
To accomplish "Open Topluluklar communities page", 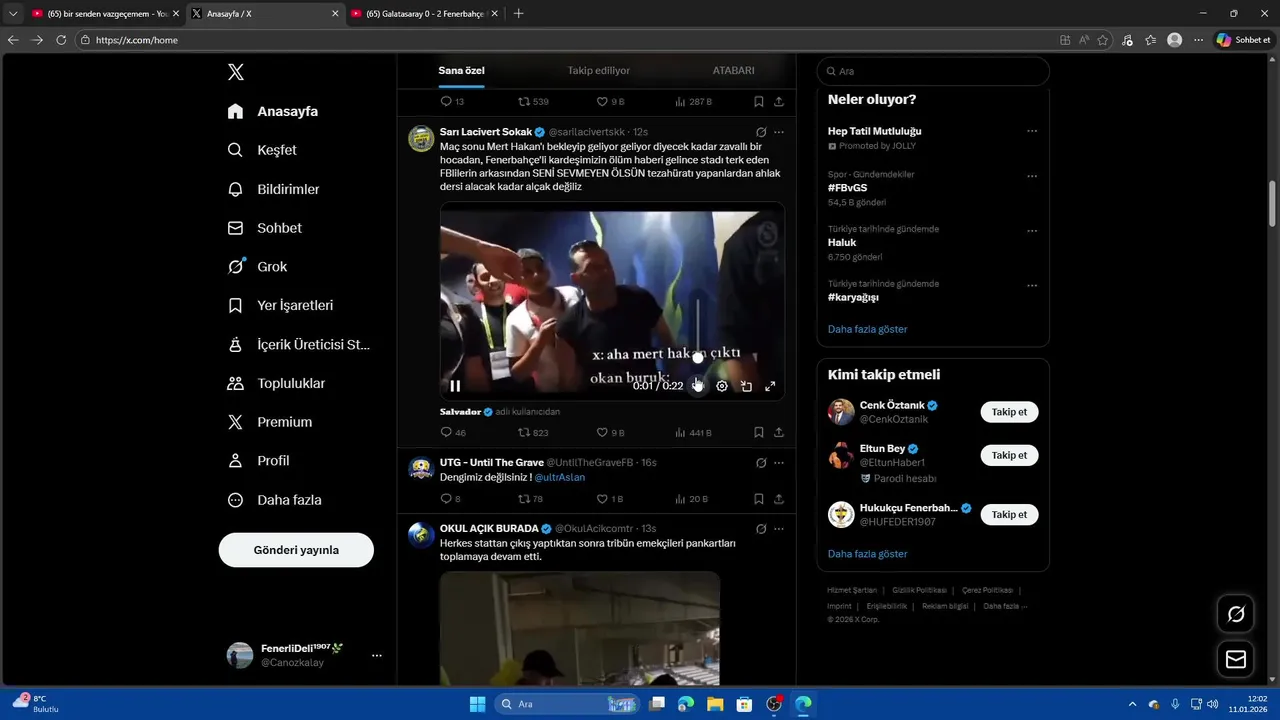I will tap(276, 383).
